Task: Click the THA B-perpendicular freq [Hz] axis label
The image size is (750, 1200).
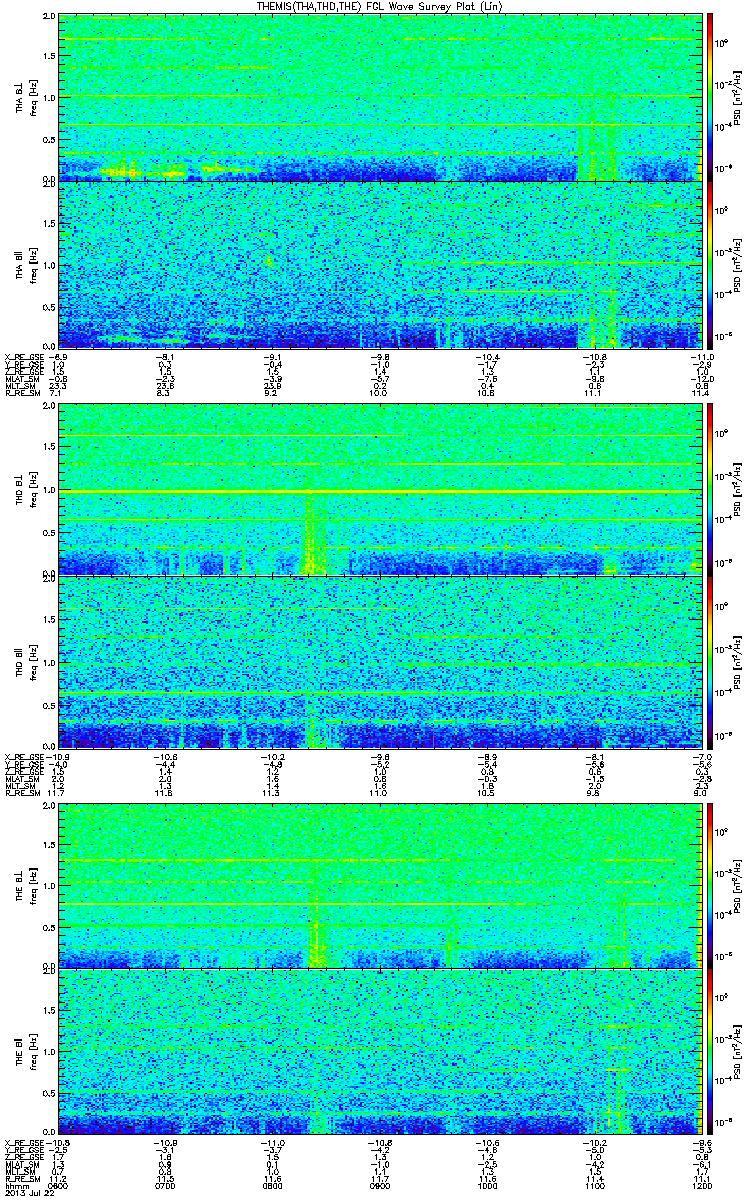Action: pos(33,98)
